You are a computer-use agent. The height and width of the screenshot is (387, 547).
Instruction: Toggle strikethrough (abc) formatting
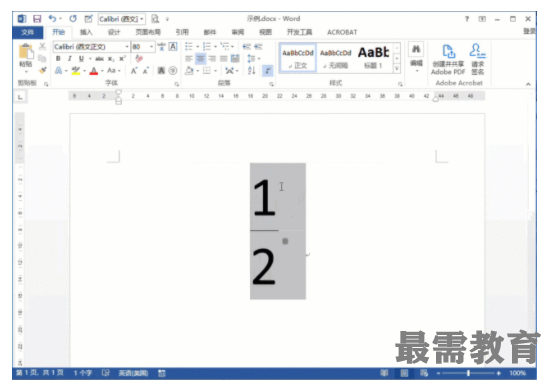coord(99,58)
